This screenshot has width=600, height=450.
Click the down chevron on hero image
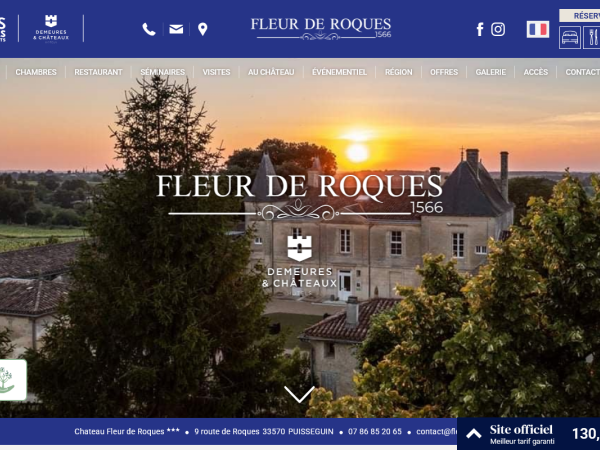point(299,394)
